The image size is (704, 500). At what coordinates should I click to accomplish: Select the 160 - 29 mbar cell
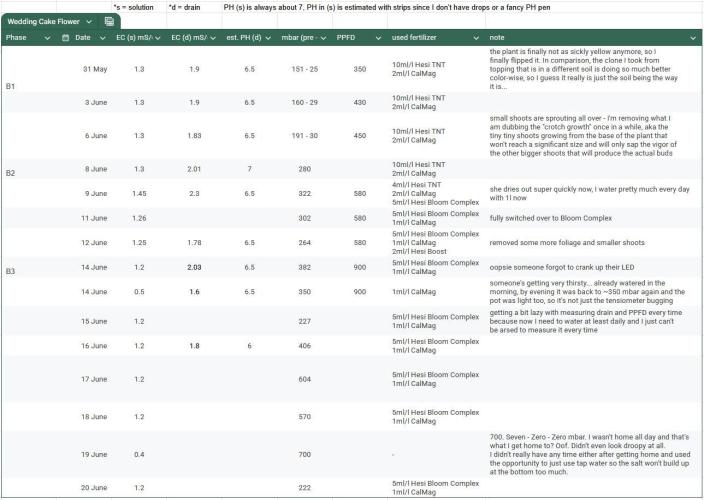305,102
